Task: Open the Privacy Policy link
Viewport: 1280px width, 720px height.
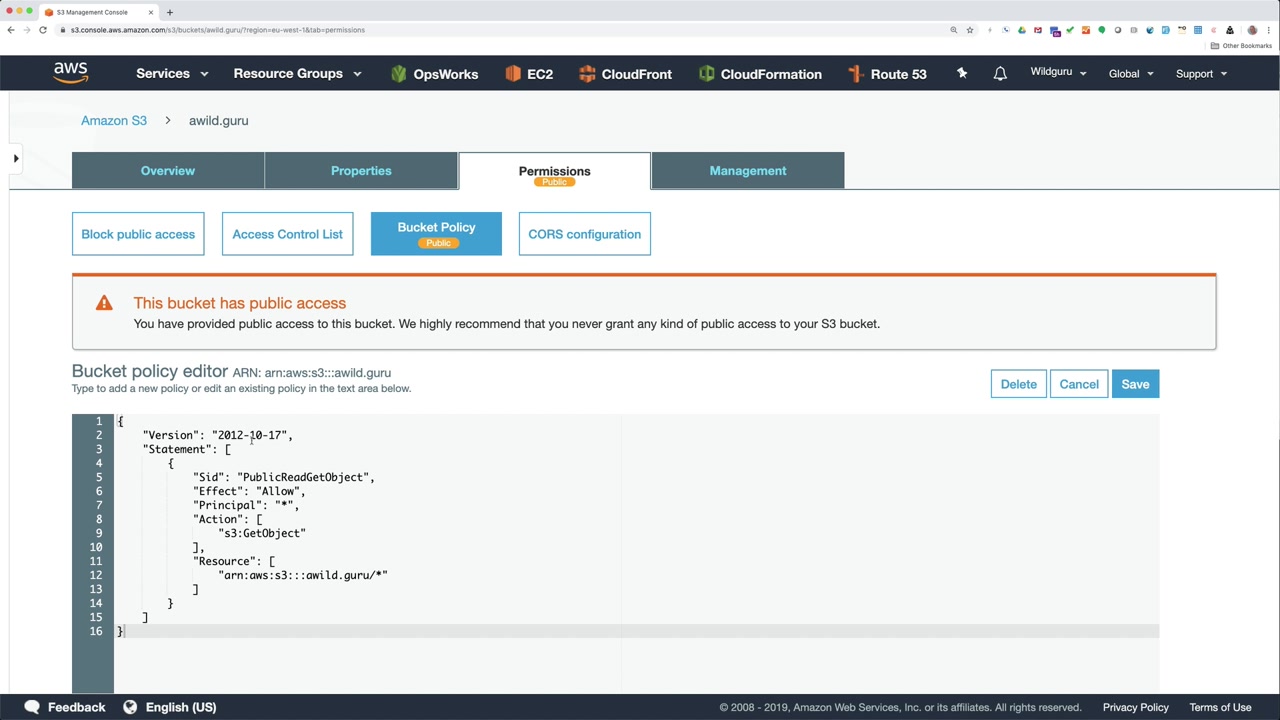Action: 1135,707
